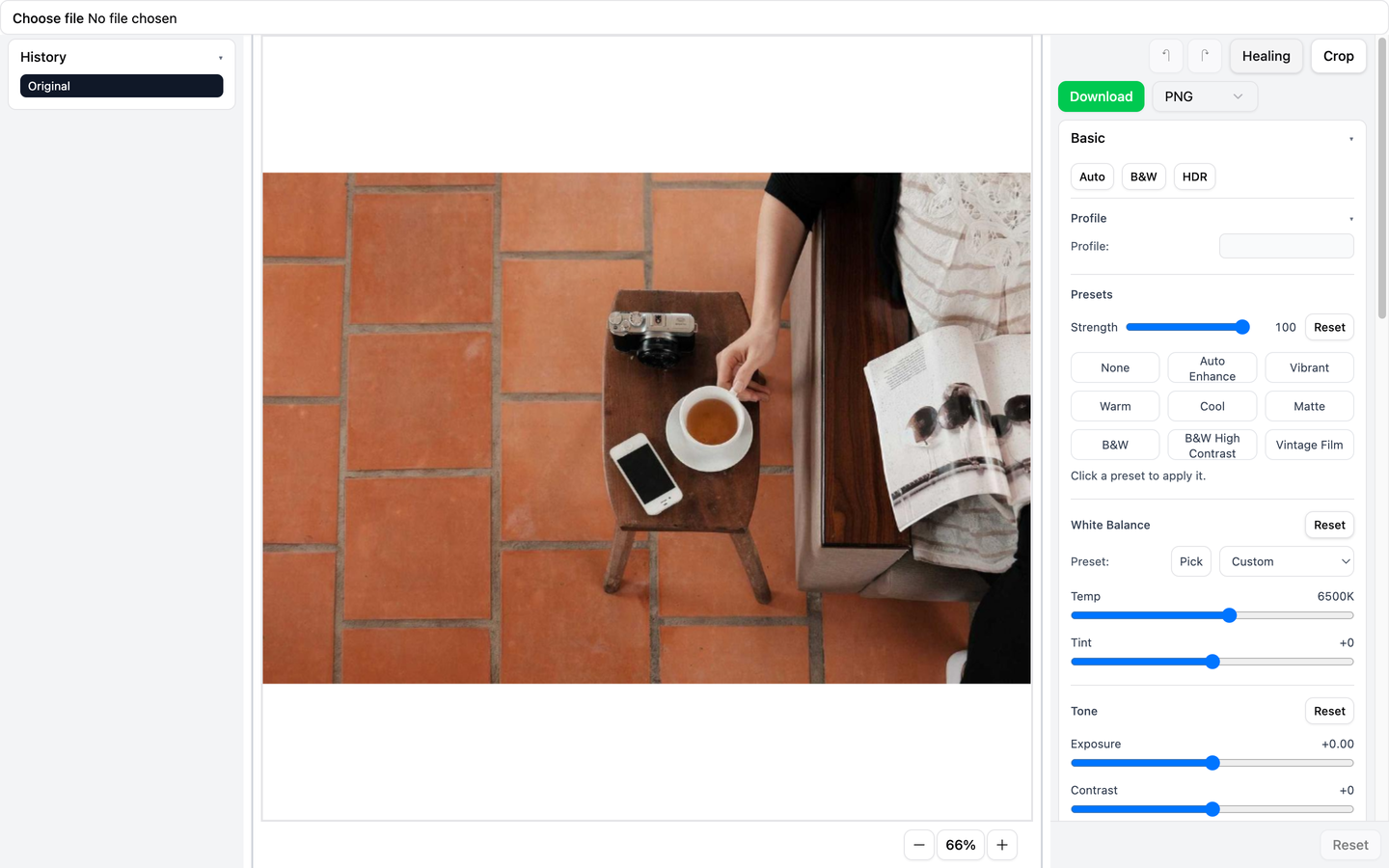Click the Strength slider handle
Screen dimensions: 1389x868
click(1242, 327)
